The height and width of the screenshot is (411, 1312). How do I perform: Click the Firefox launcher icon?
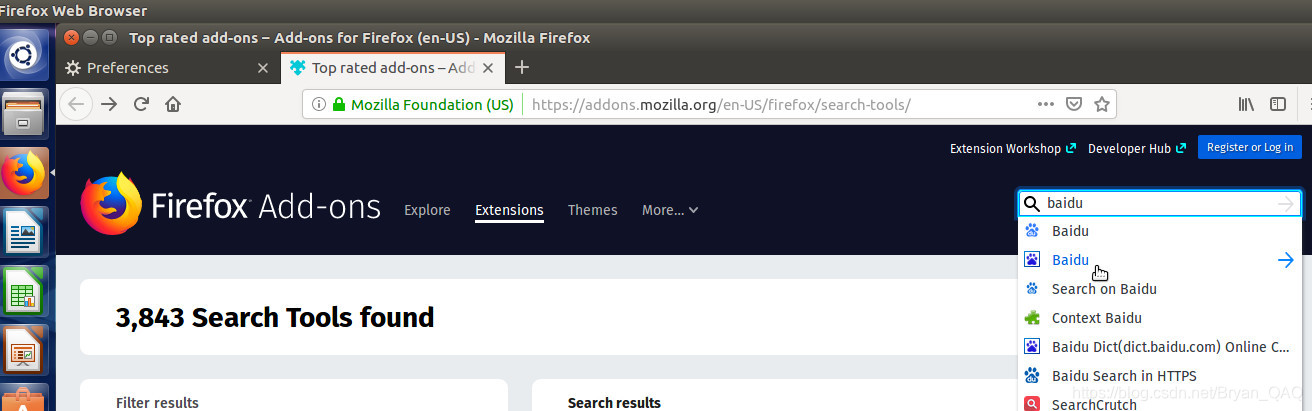tap(24, 173)
